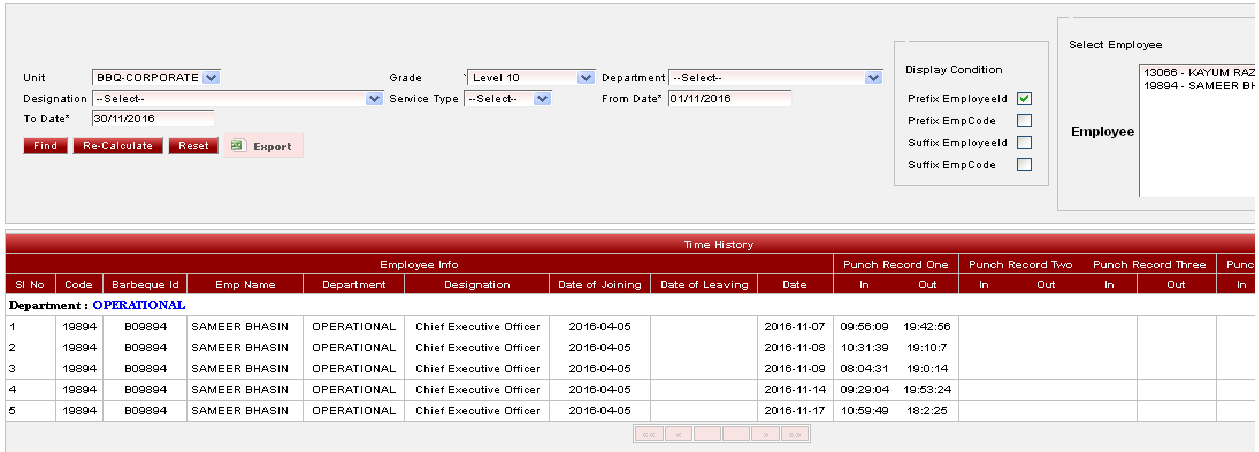Jump to the last results page

click(x=795, y=434)
